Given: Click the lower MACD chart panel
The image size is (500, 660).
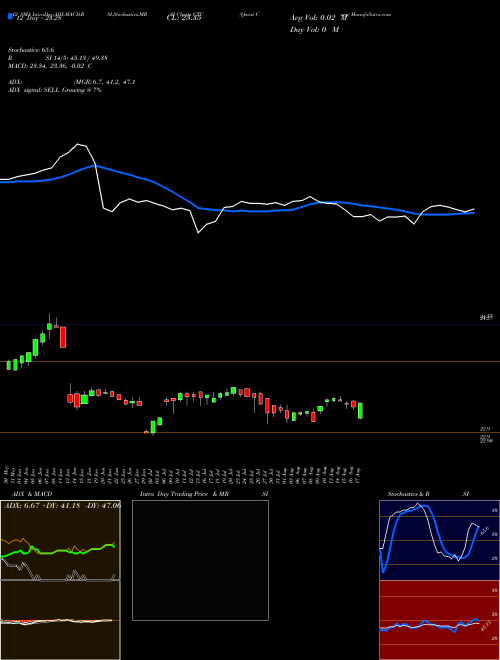Looking at the screenshot, I should pos(60,620).
